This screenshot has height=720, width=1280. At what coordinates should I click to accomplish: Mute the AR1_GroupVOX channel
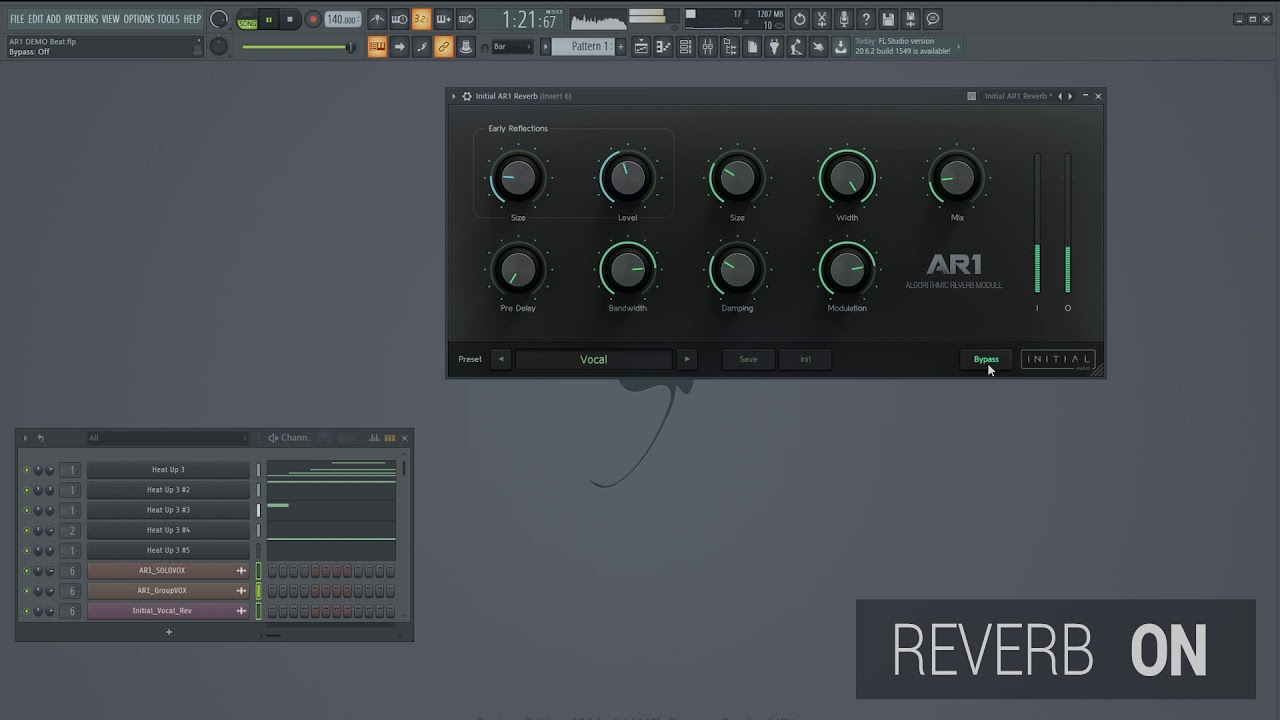[x=27, y=591]
